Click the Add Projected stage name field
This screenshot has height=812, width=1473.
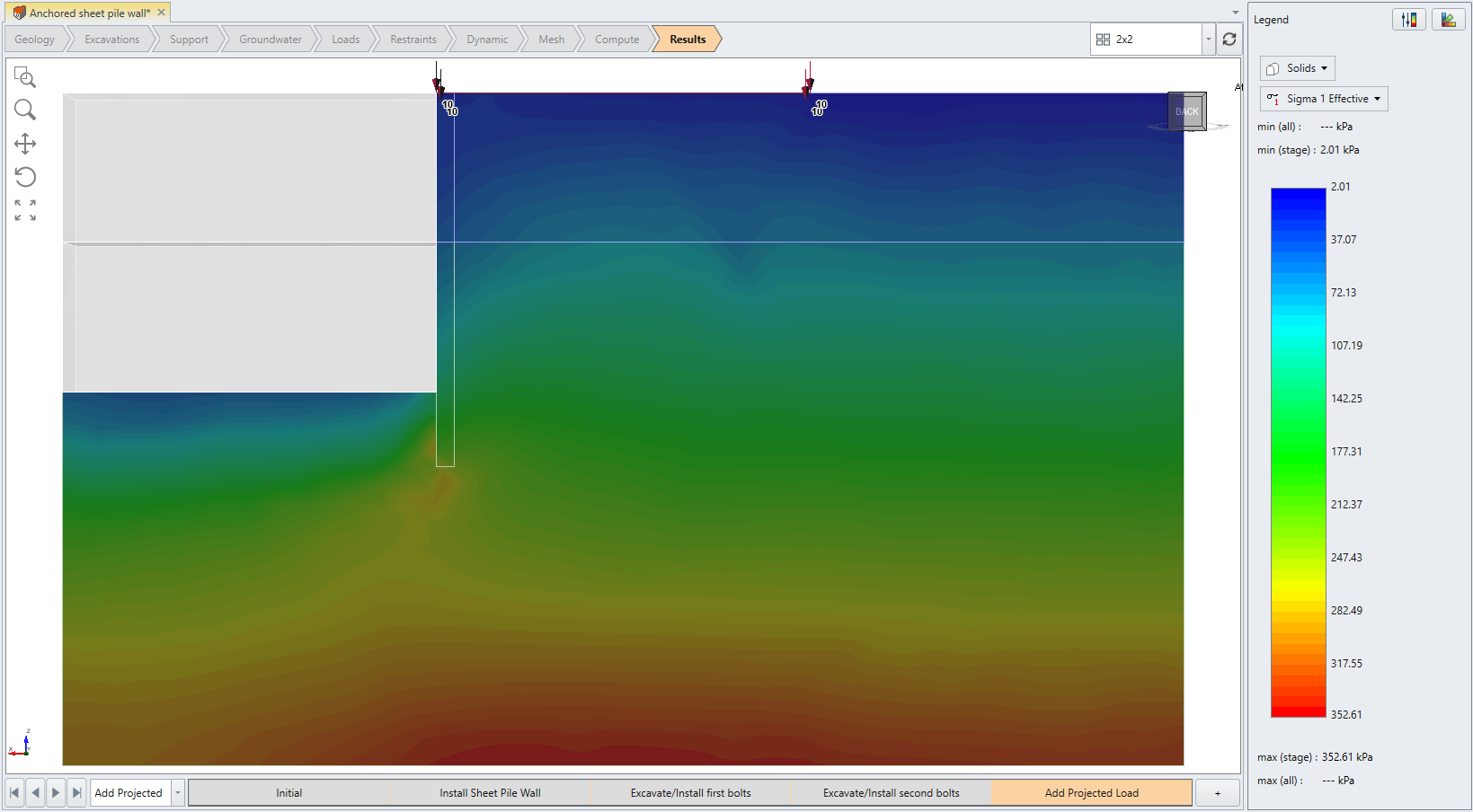pyautogui.click(x=131, y=793)
